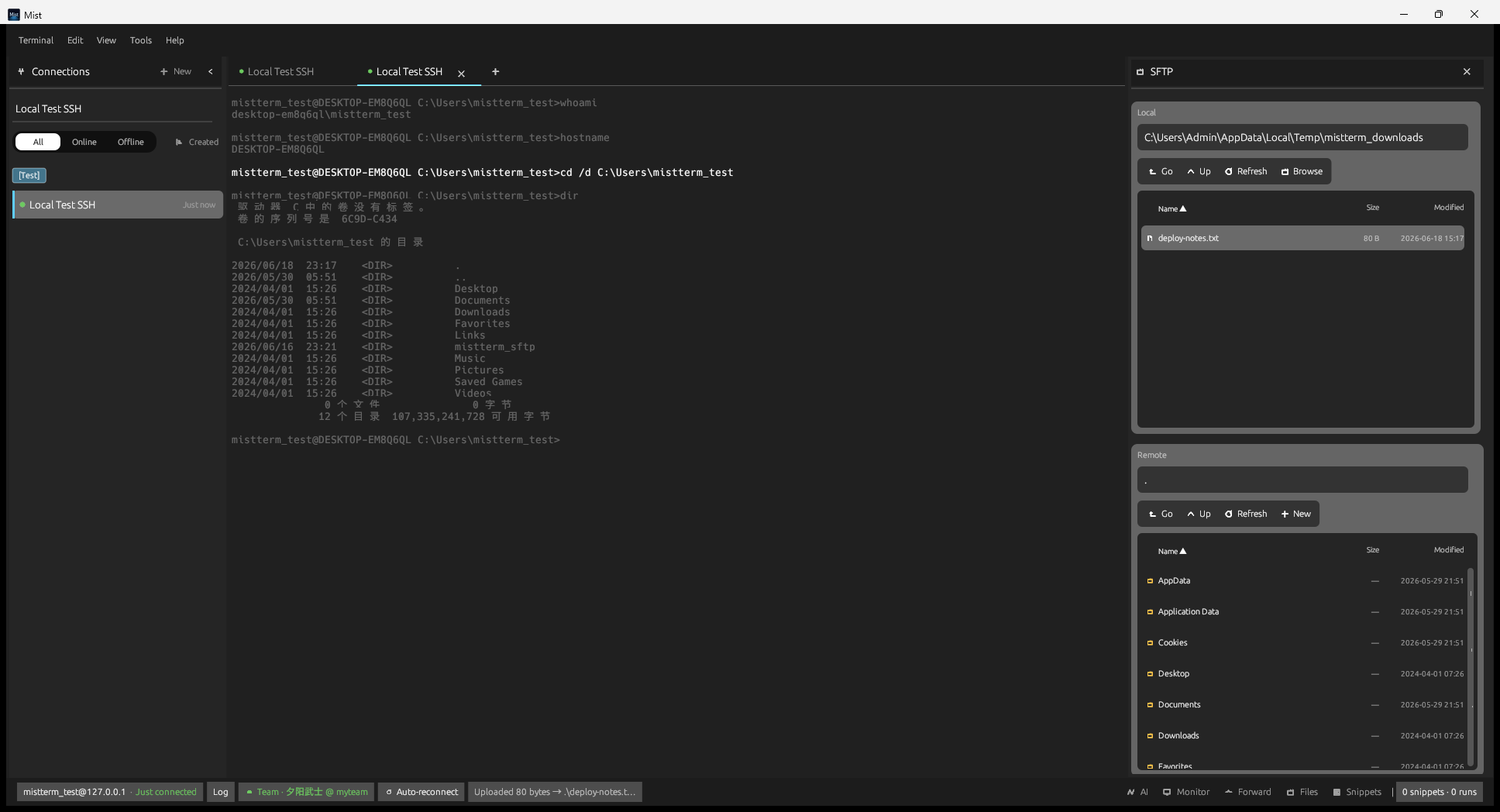
Task: Click the Connections panel icon
Action: pos(21,71)
